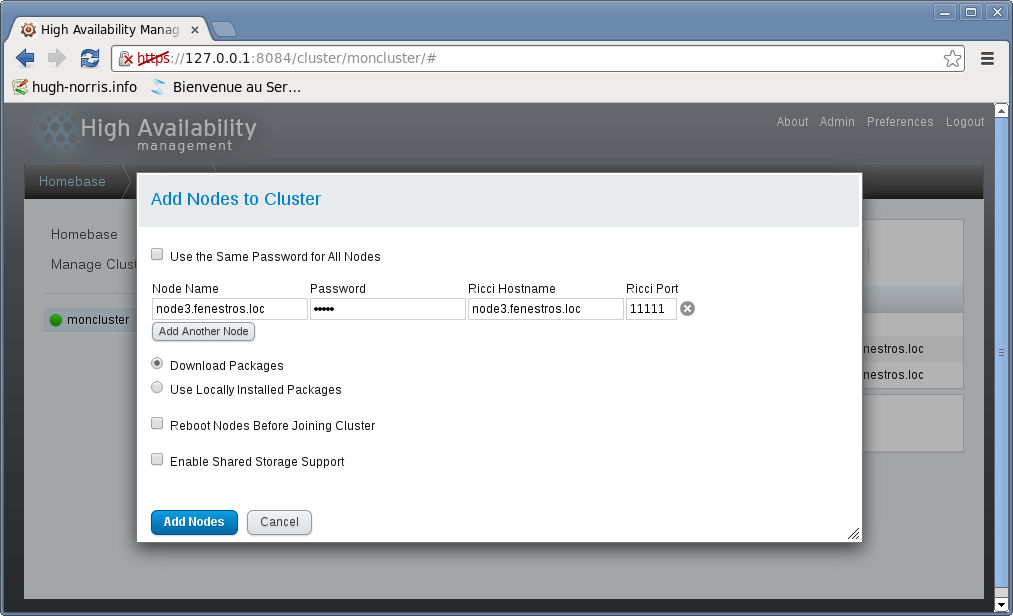This screenshot has width=1013, height=616.
Task: Click the Add Nodes button
Action: click(x=194, y=522)
